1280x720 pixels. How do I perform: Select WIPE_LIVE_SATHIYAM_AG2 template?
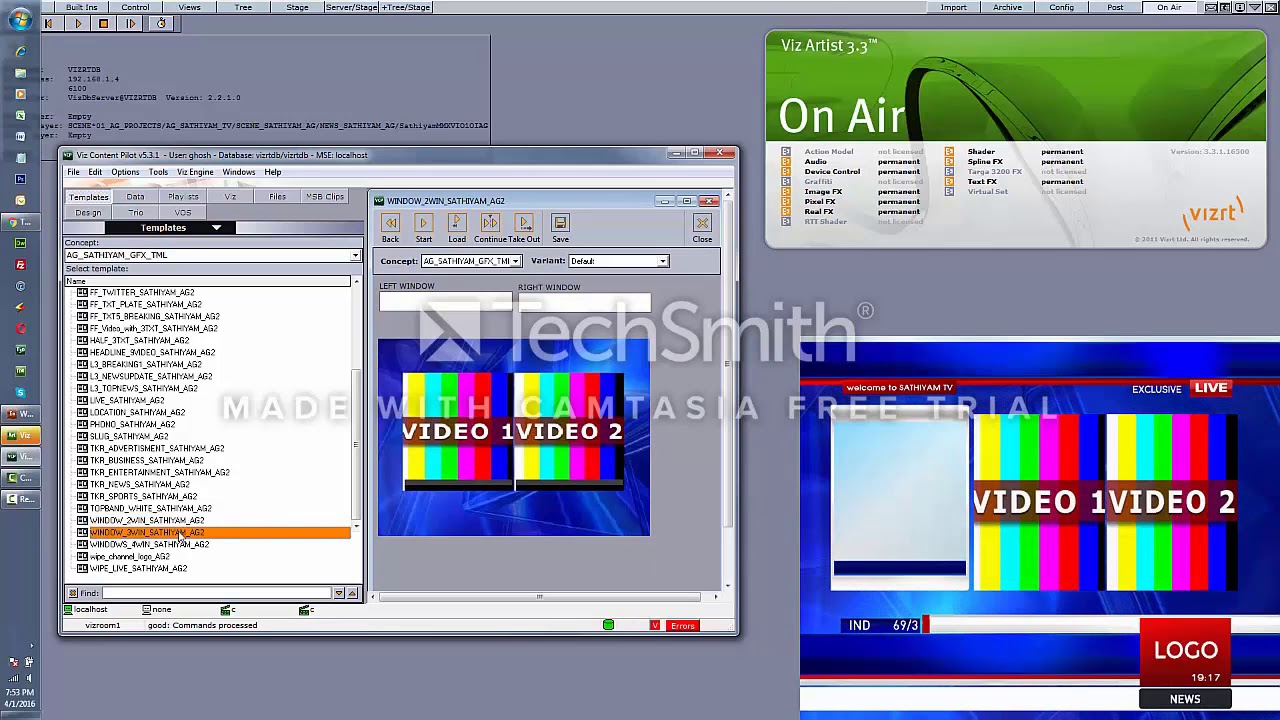coord(138,569)
